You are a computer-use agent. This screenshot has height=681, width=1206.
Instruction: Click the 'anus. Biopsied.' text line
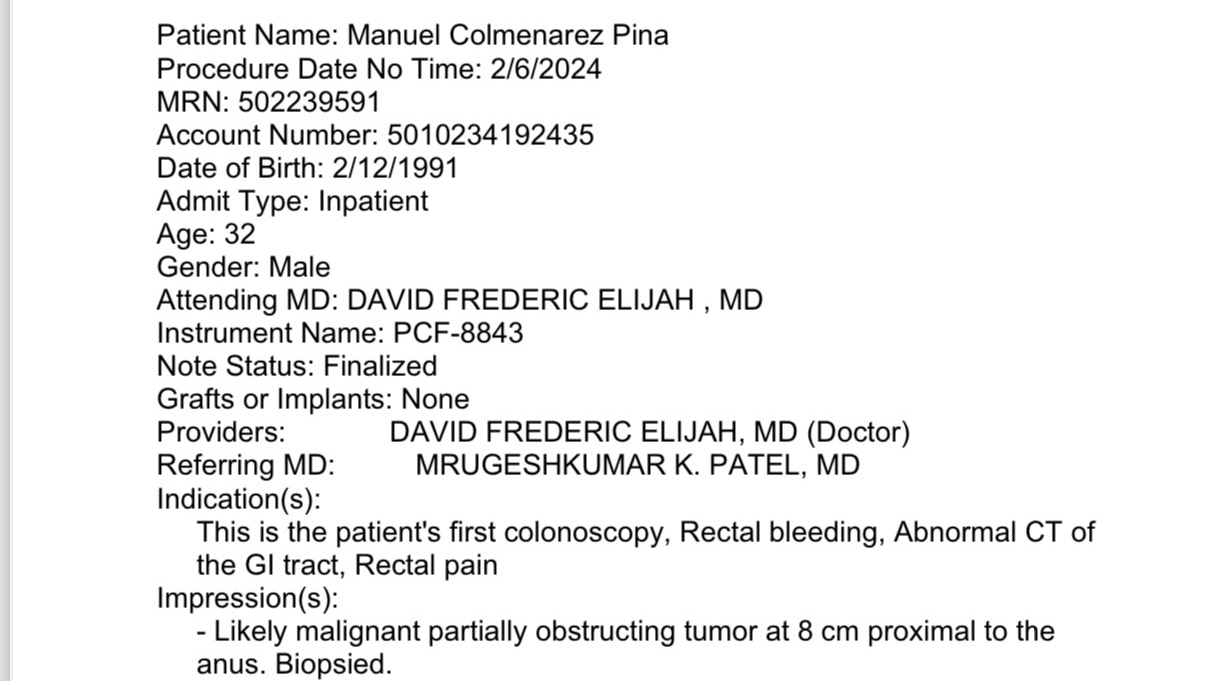[295, 664]
